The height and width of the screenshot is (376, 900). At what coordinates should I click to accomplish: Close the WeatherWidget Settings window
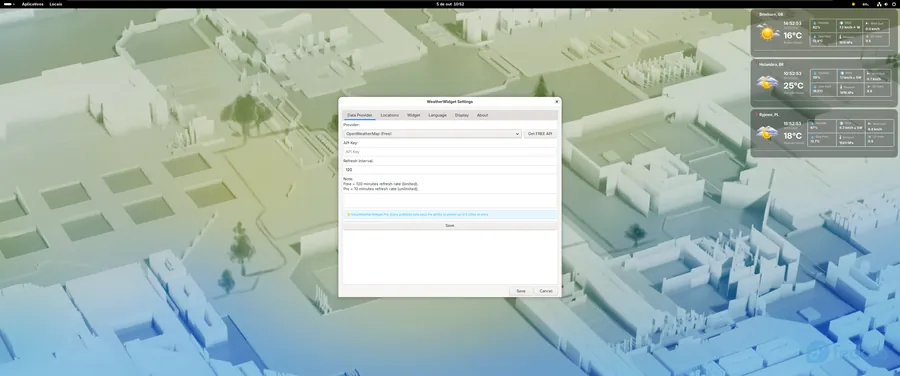pyautogui.click(x=556, y=102)
